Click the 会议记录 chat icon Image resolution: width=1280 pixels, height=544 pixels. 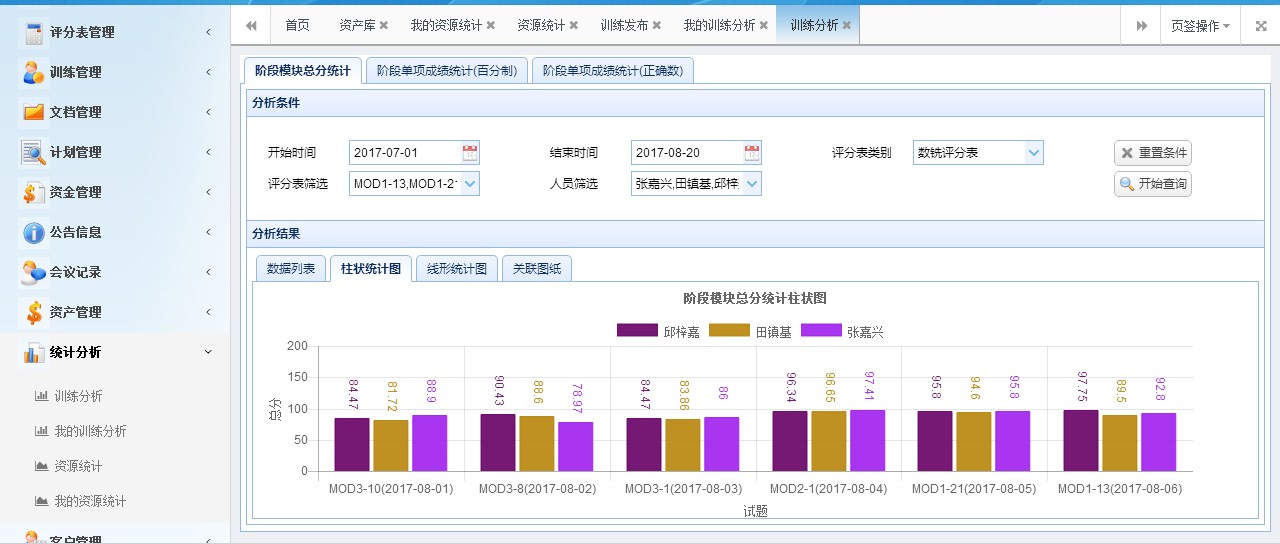34,272
